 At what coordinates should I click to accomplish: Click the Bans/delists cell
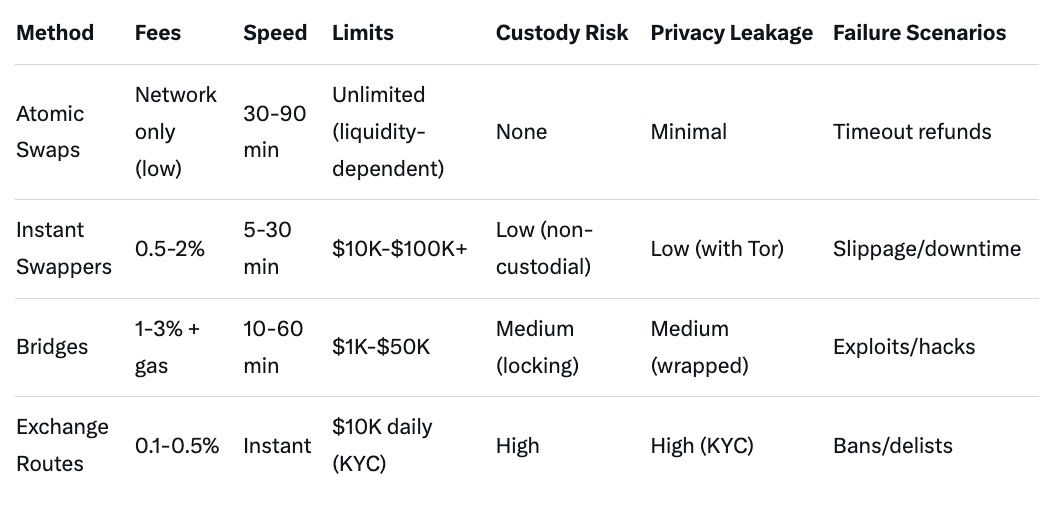(893, 445)
